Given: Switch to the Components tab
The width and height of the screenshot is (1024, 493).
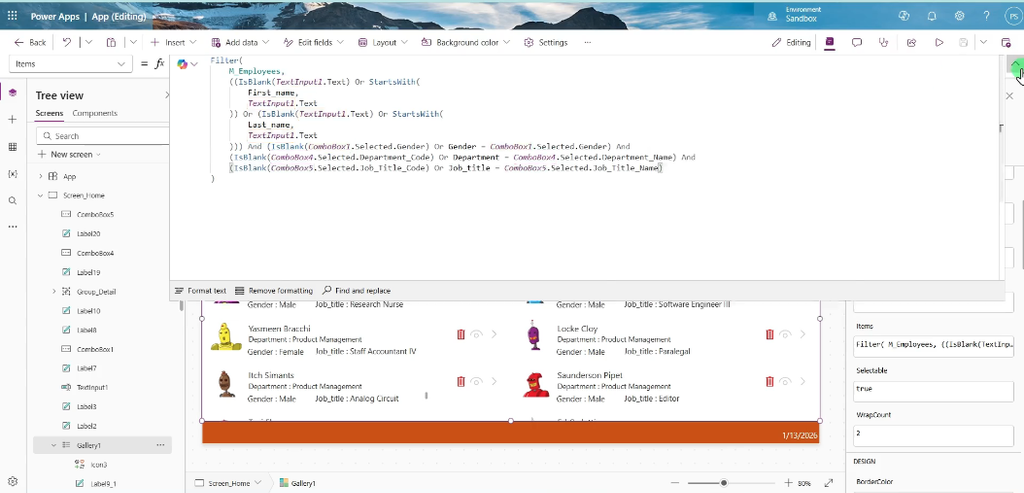Looking at the screenshot, I should tap(95, 113).
